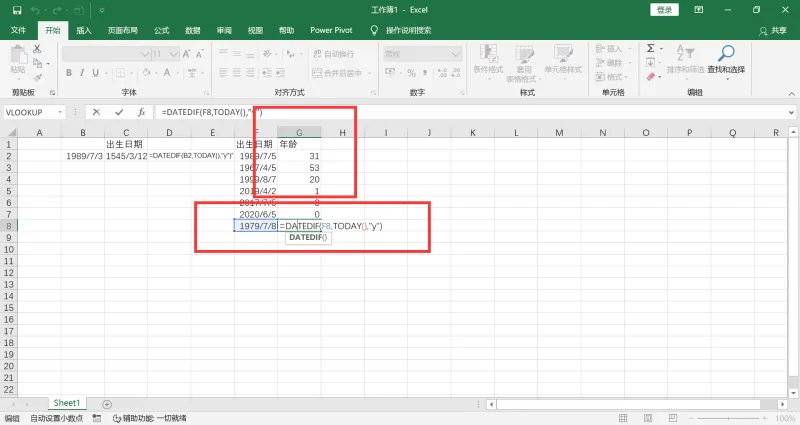Expand the Name Box dropdown showing VLOOKUP
The image size is (800, 425).
(60, 112)
